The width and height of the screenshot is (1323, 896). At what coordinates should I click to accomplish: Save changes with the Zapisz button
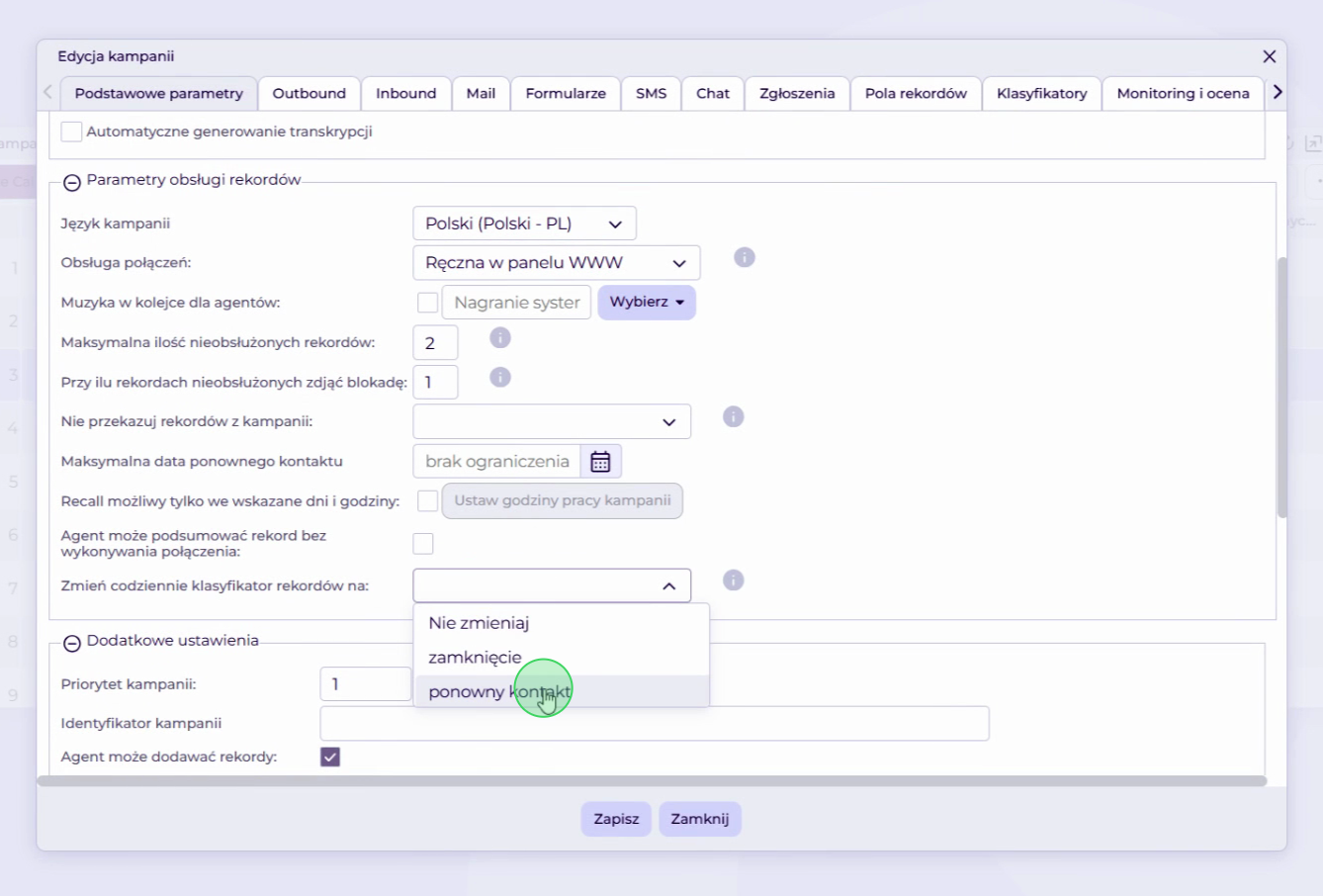point(616,819)
